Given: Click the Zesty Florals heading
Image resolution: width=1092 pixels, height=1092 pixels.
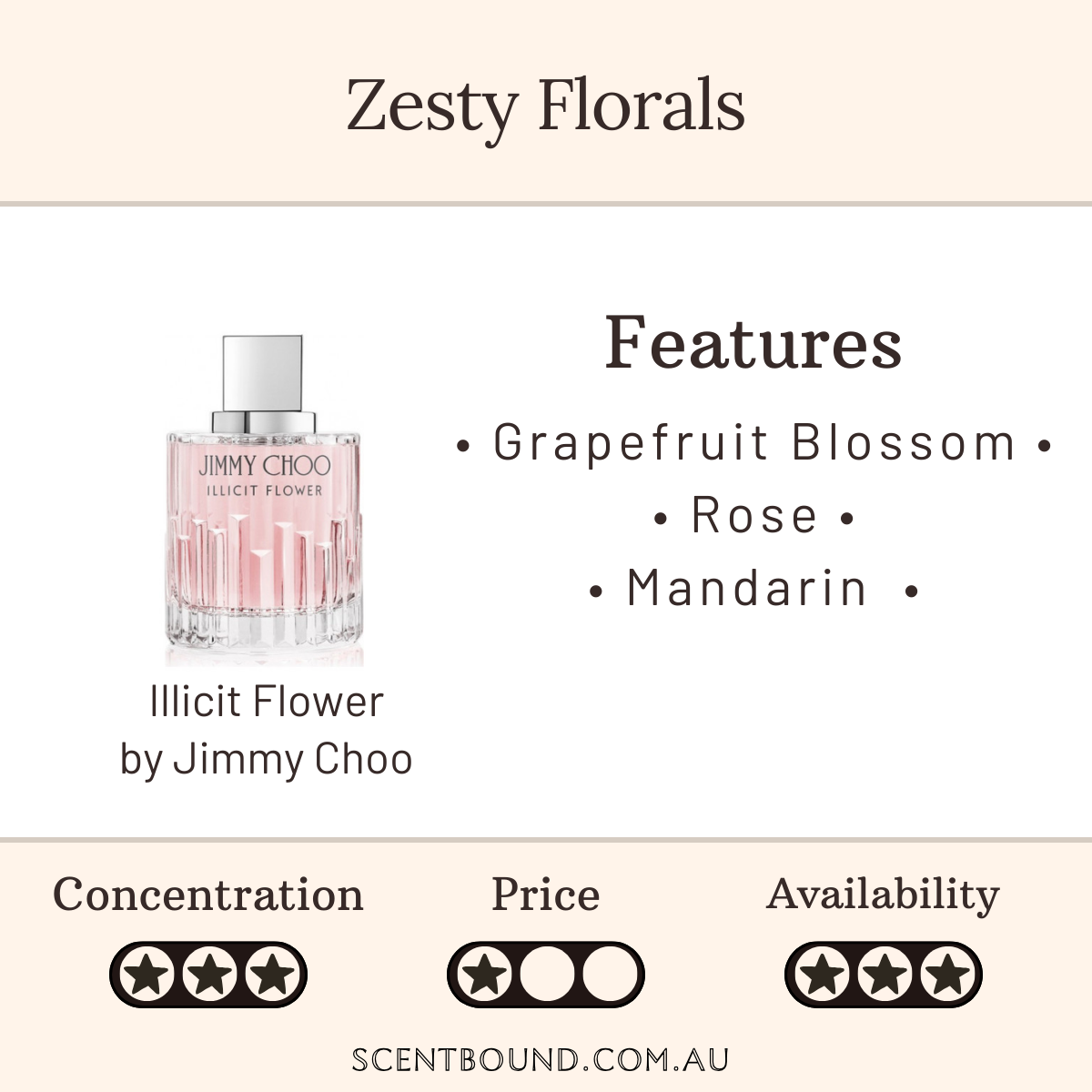Looking at the screenshot, I should click(x=546, y=104).
